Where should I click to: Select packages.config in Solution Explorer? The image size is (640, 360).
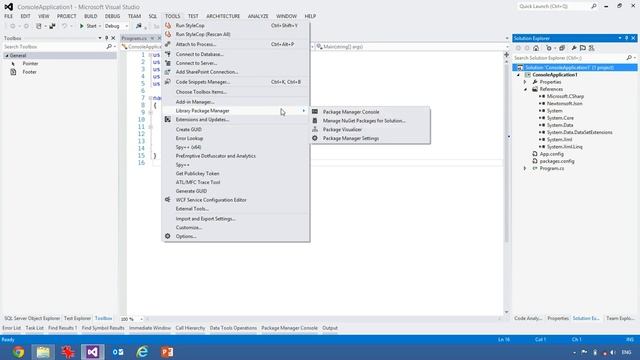click(557, 161)
